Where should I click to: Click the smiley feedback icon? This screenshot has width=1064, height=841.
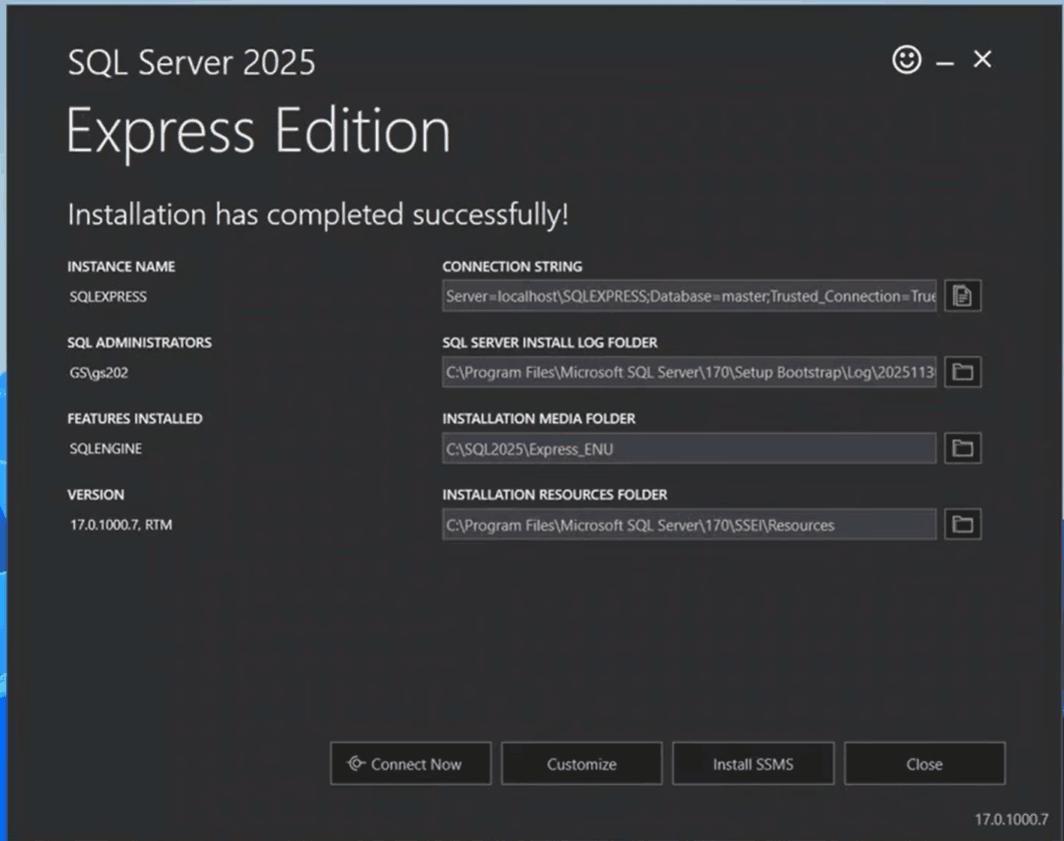907,59
